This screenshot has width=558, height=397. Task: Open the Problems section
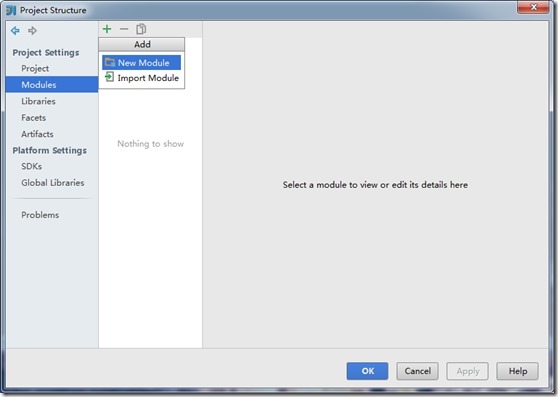click(x=40, y=215)
